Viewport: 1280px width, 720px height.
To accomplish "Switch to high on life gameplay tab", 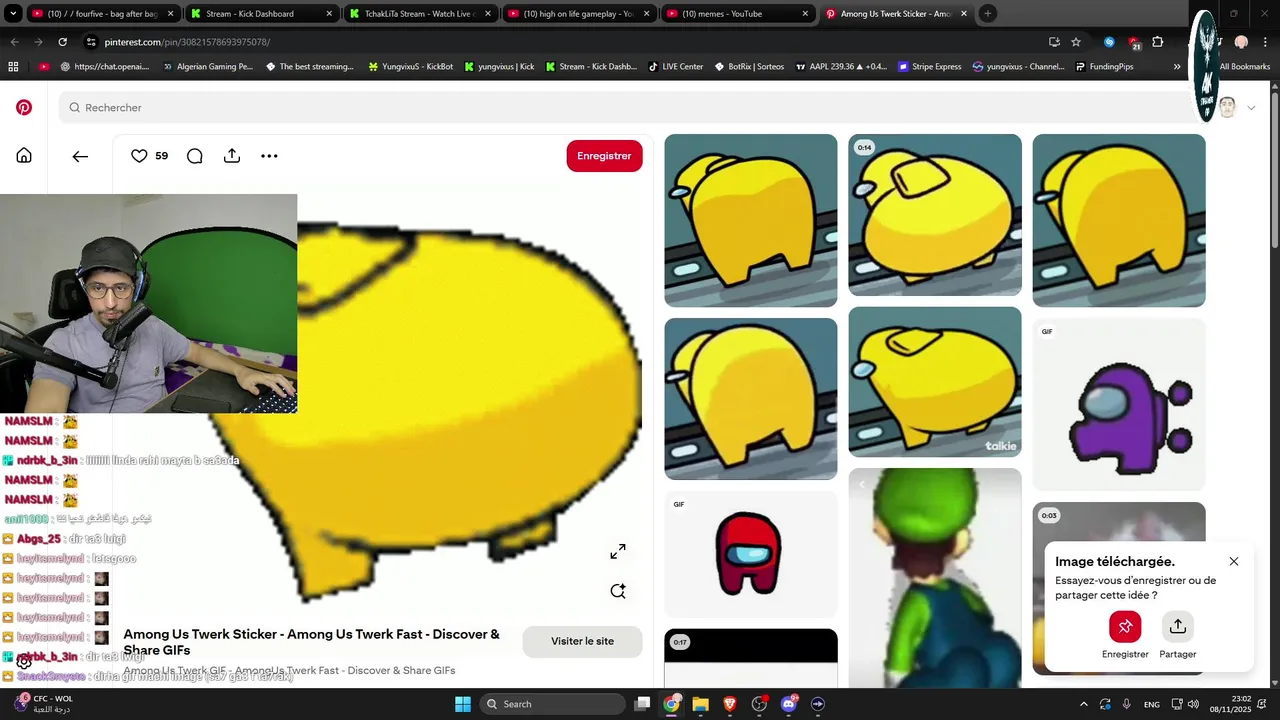I will tap(578, 14).
